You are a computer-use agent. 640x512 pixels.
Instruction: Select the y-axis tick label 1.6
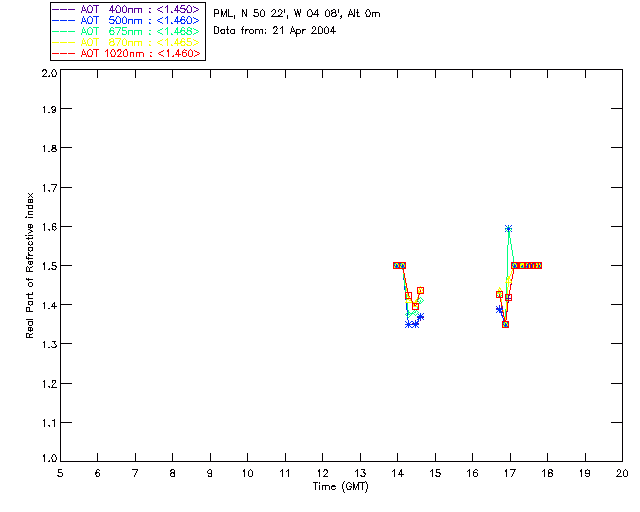pyautogui.click(x=49, y=227)
